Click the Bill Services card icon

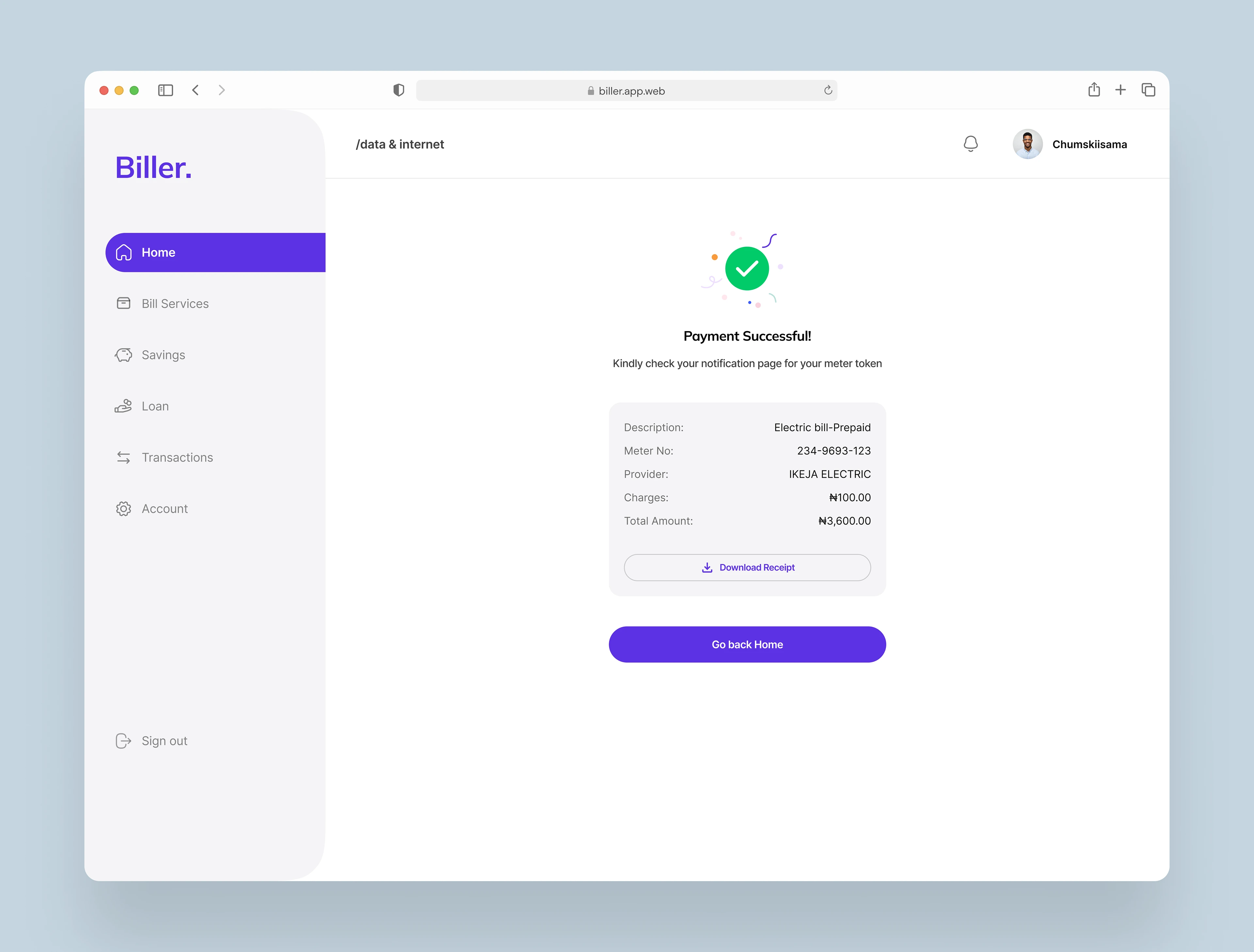[x=123, y=303]
